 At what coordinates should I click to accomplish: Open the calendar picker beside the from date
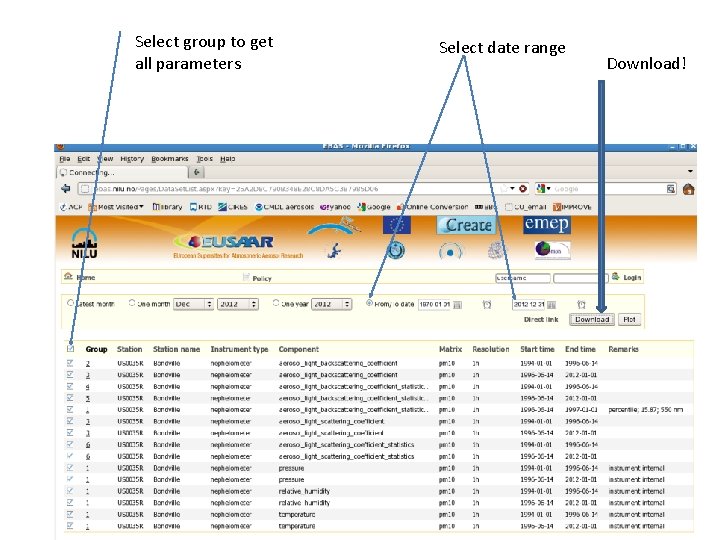(x=457, y=304)
